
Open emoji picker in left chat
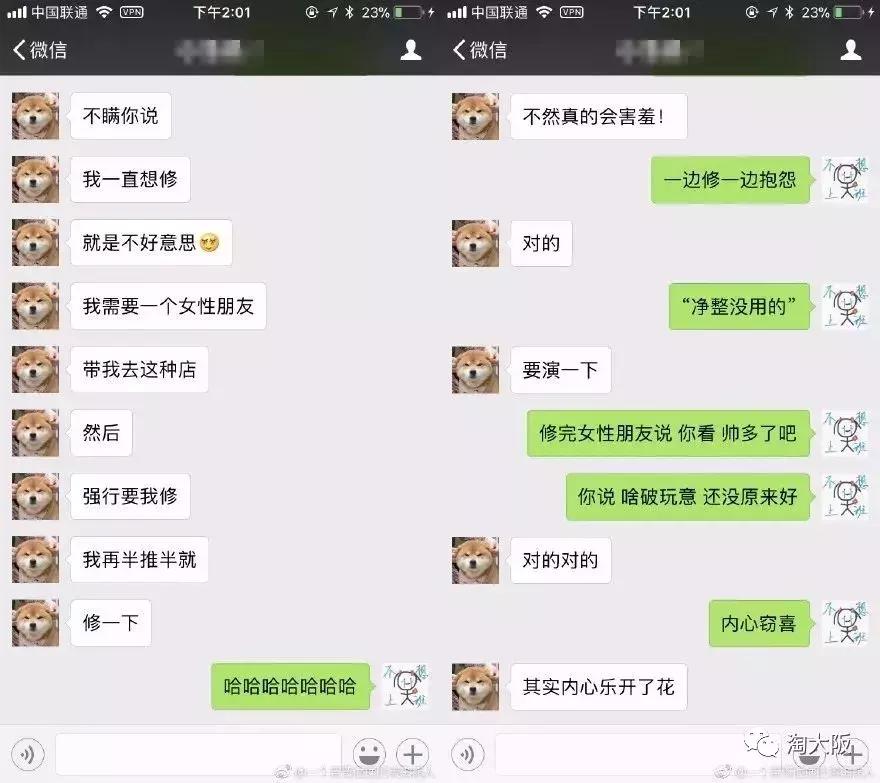tap(369, 754)
